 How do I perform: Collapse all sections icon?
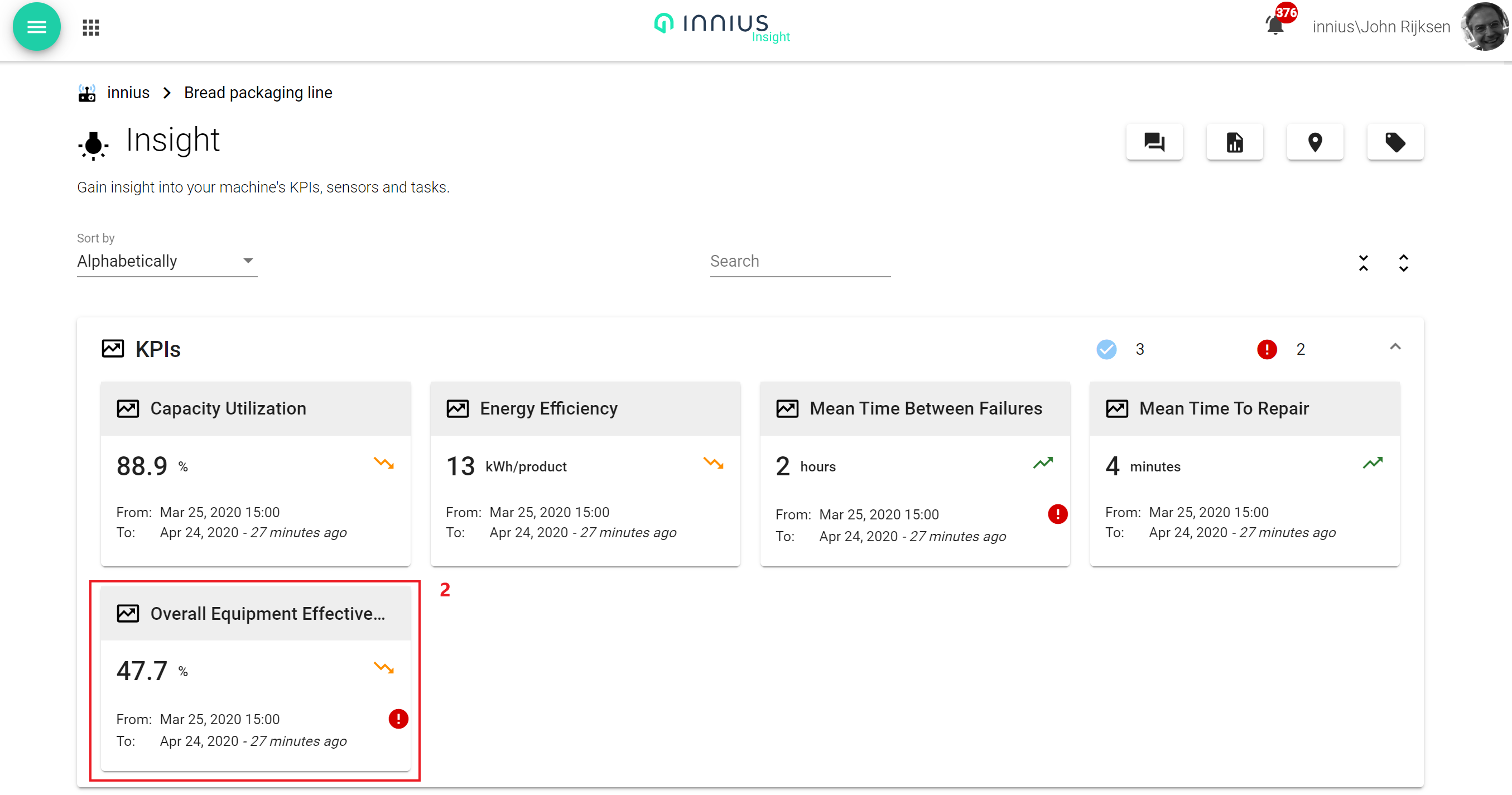coord(1364,263)
